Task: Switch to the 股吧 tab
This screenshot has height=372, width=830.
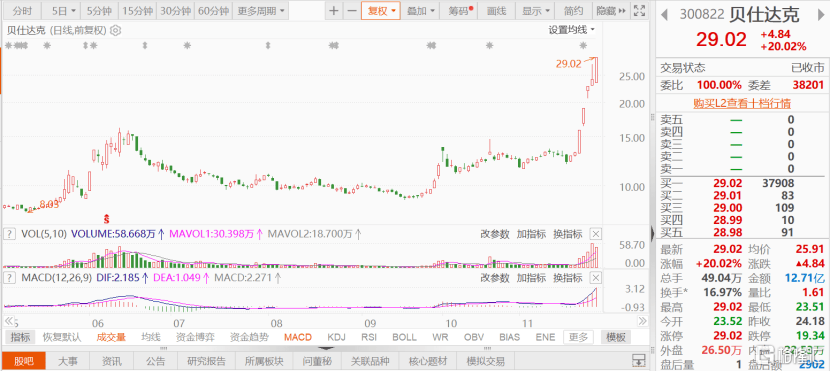Action: click(23, 361)
